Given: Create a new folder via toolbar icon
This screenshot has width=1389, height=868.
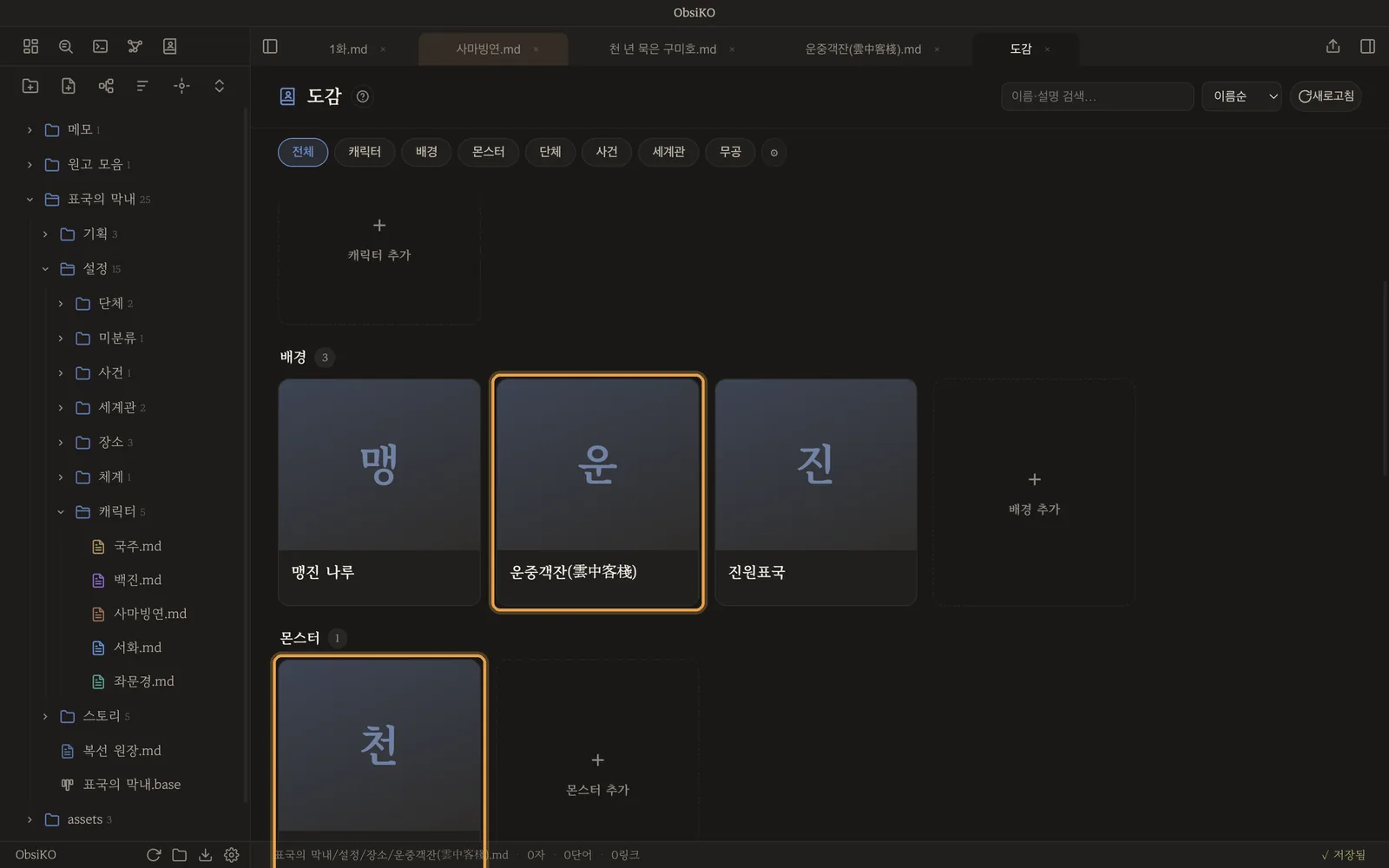Looking at the screenshot, I should [x=30, y=85].
